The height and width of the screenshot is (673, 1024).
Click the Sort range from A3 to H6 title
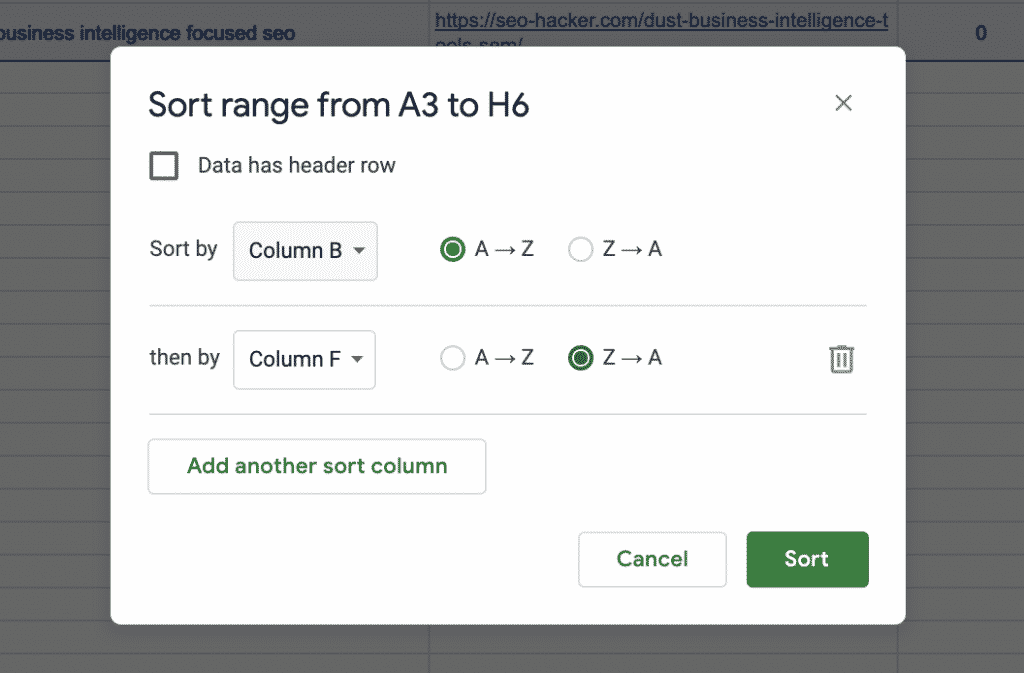[338, 105]
